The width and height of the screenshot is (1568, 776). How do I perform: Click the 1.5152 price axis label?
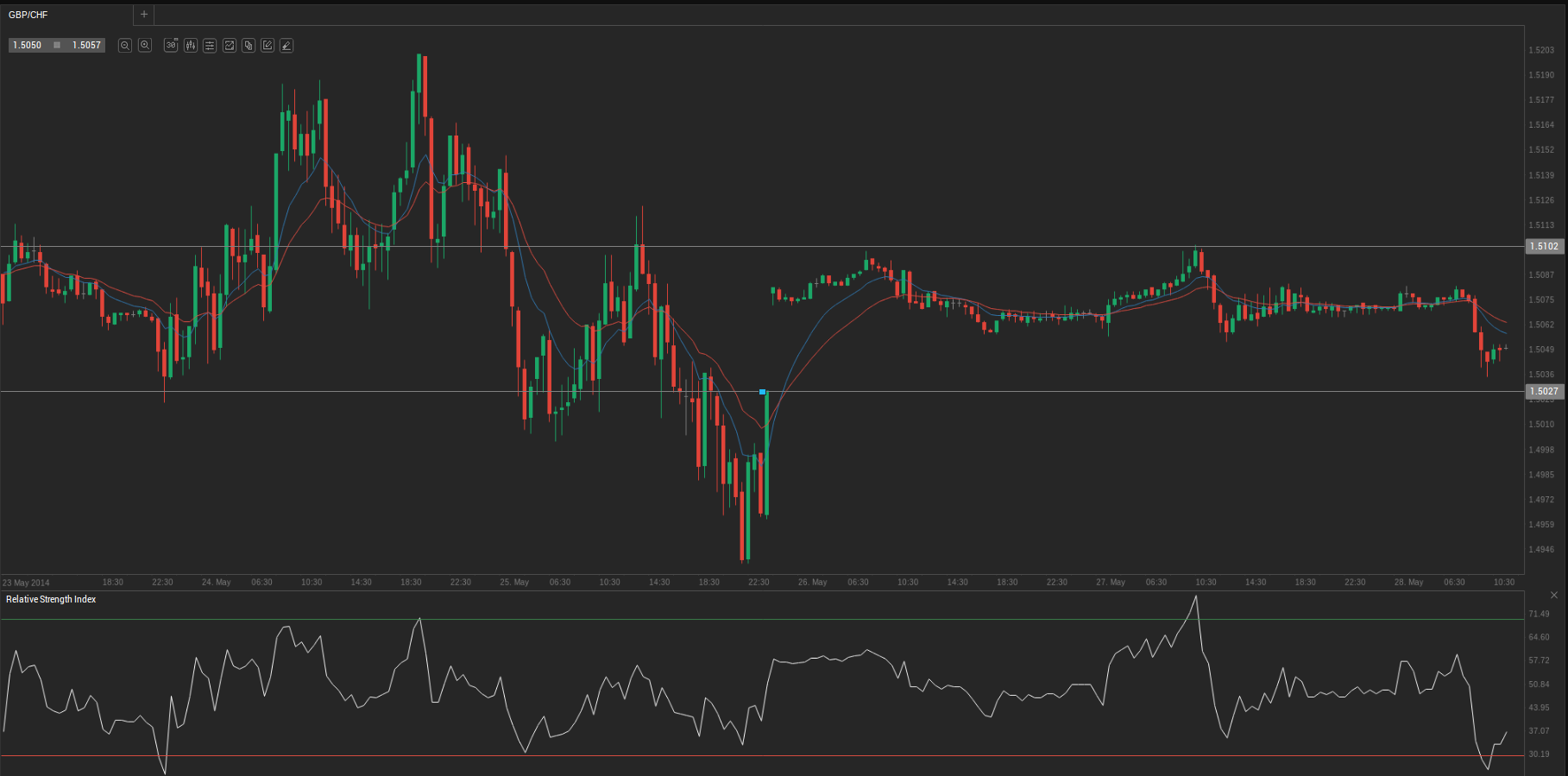point(1541,150)
